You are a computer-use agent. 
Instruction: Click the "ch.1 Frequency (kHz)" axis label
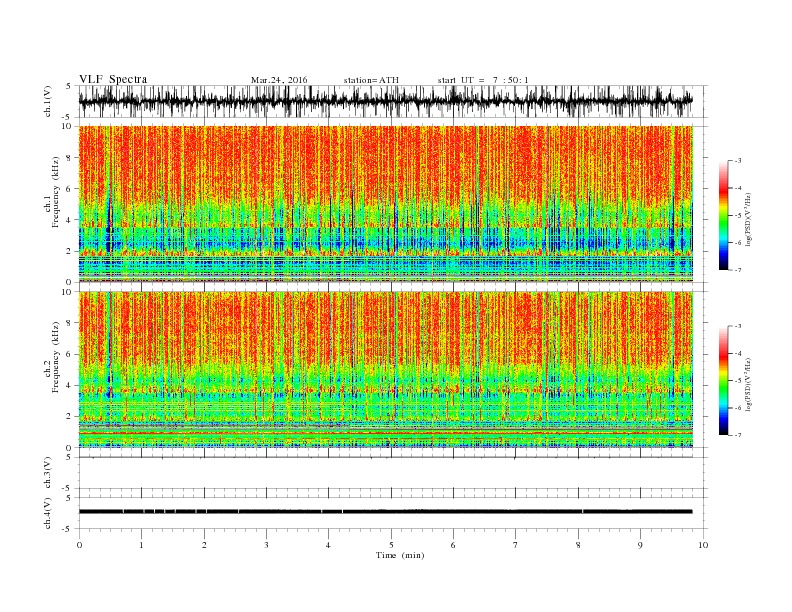pos(53,192)
